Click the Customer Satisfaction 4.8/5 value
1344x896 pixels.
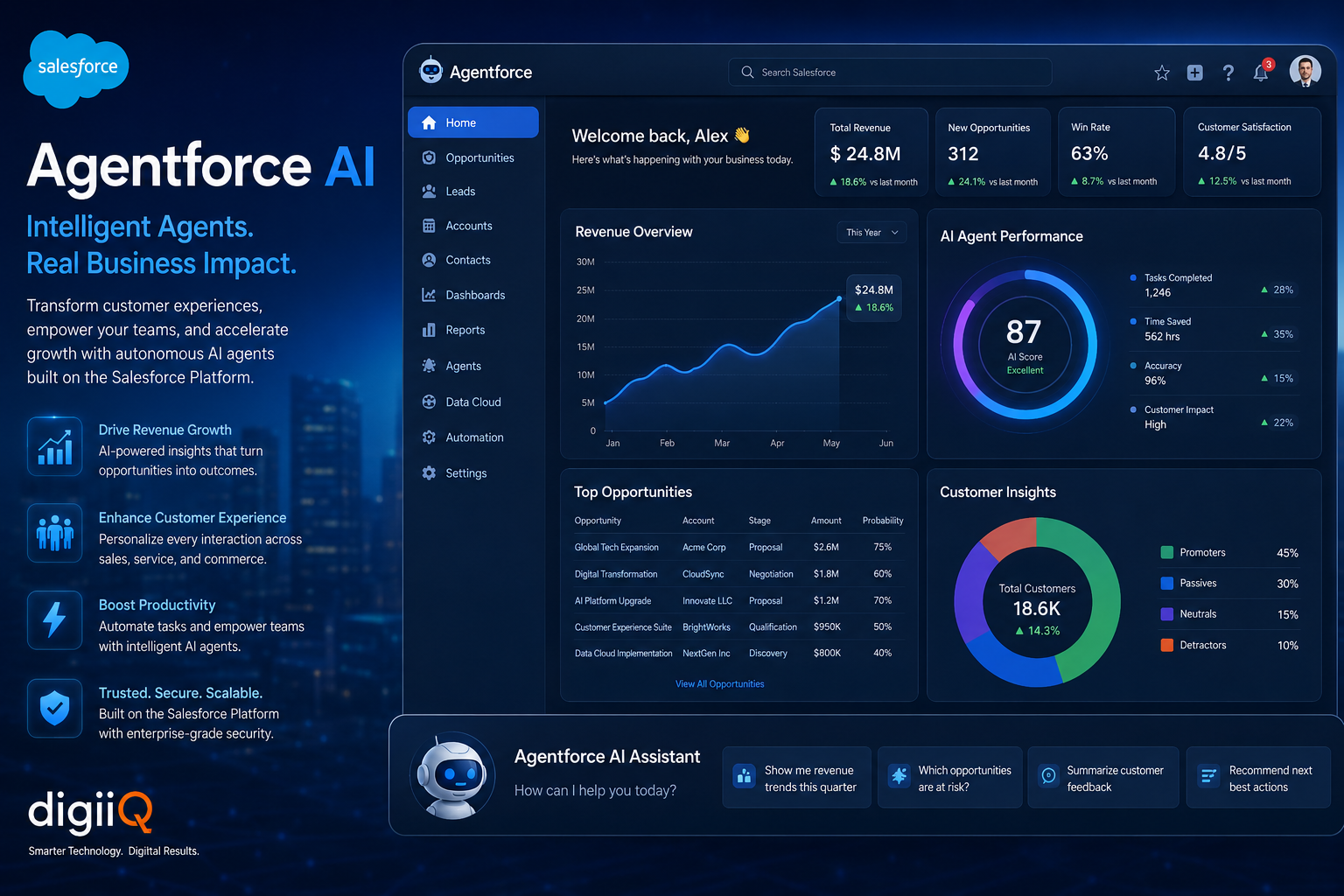click(1221, 153)
